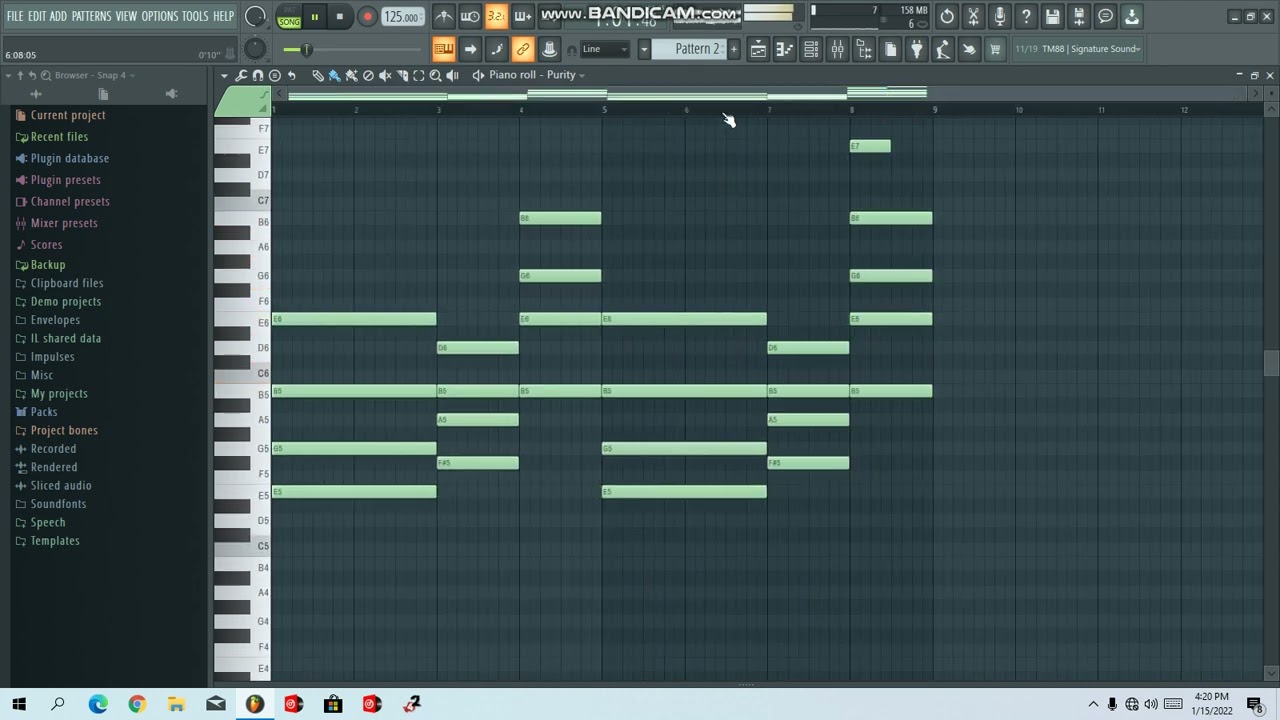Open the microphone audio recording icon
The height and width of the screenshot is (720, 1280).
click(999, 16)
